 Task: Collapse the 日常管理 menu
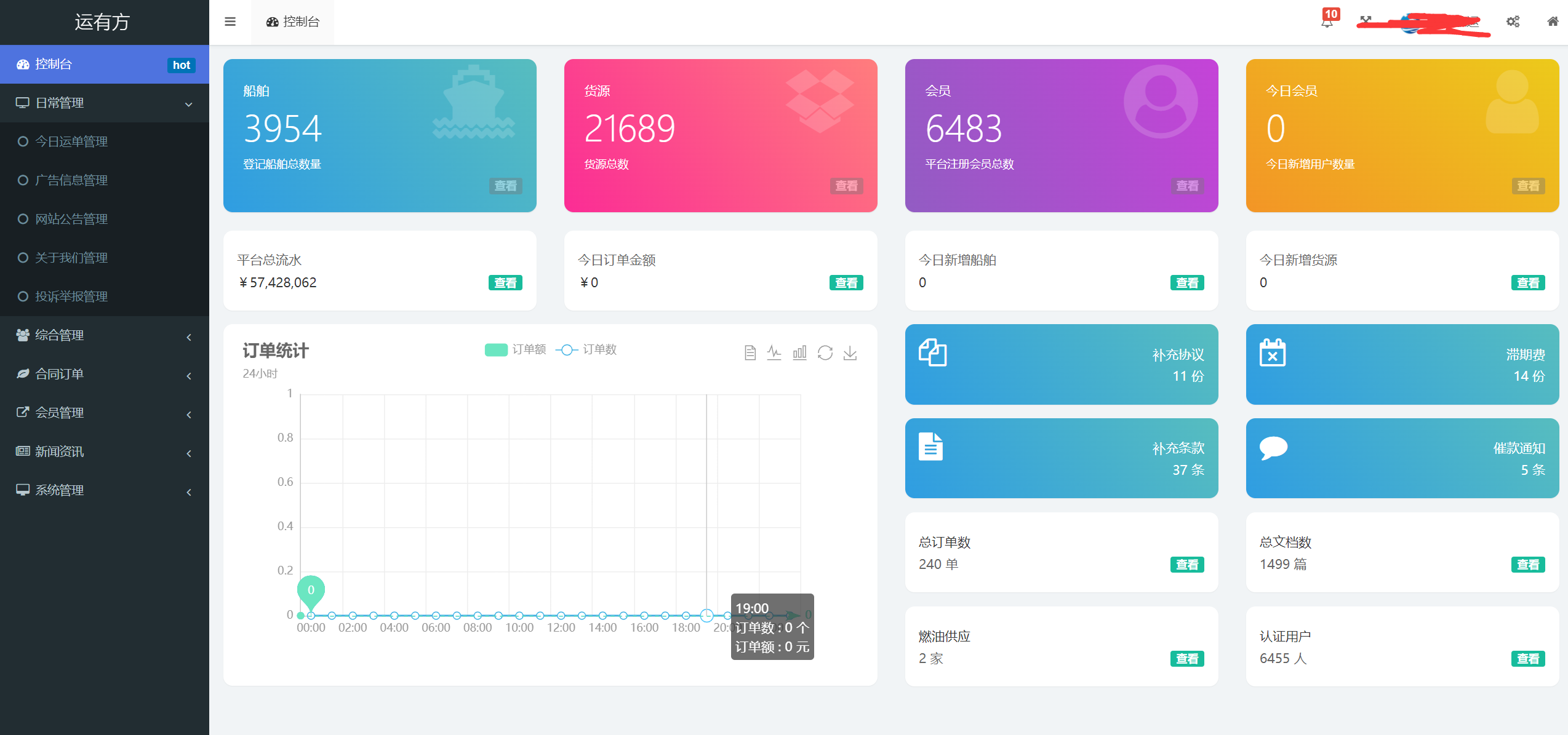(105, 103)
